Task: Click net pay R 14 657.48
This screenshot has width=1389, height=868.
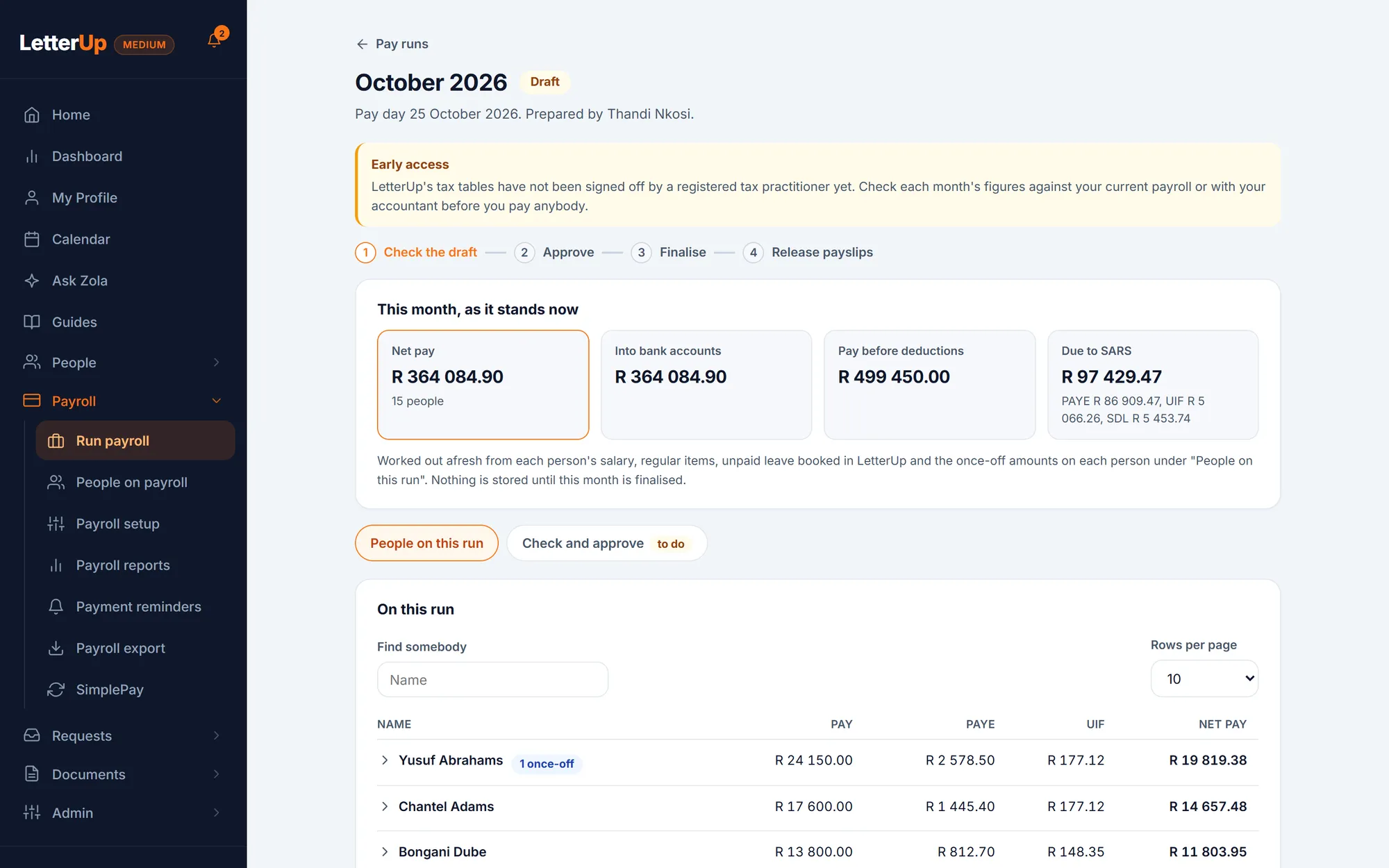Action: [x=1208, y=806]
